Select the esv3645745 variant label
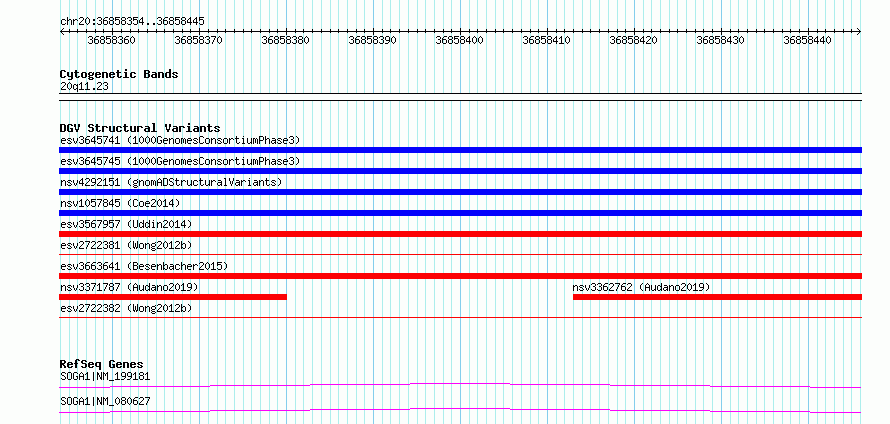 (180, 161)
